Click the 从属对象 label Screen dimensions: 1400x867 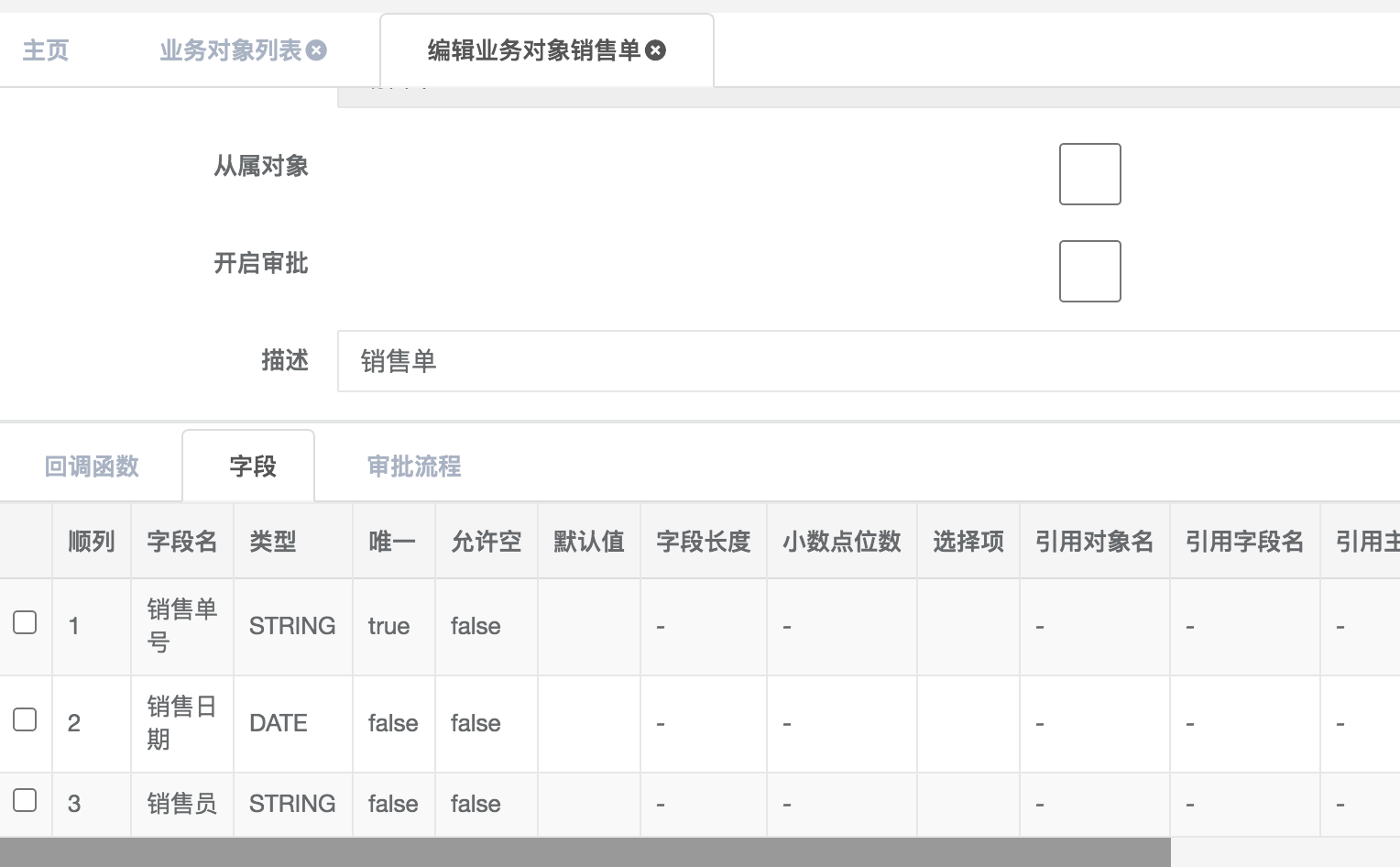point(261,166)
